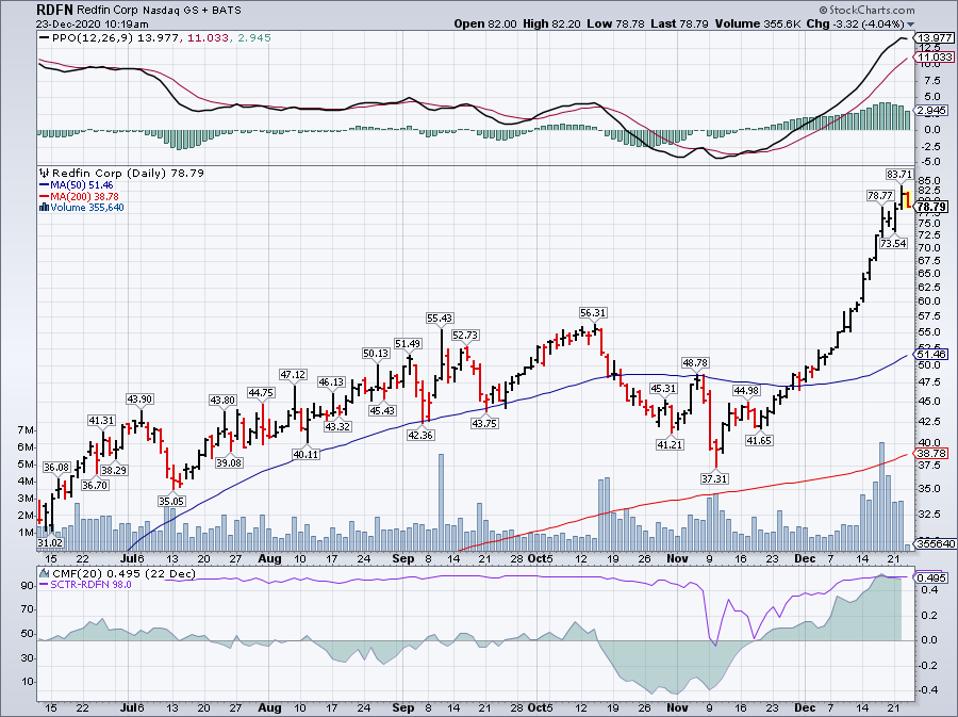Click the 37.31 November low label
Screen dimensions: 958x717
[714, 479]
